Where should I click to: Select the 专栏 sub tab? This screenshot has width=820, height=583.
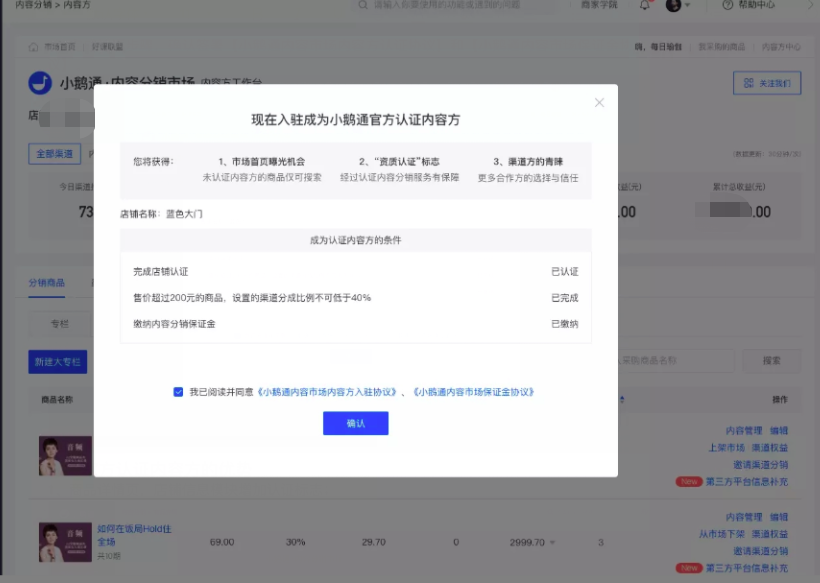(x=60, y=324)
